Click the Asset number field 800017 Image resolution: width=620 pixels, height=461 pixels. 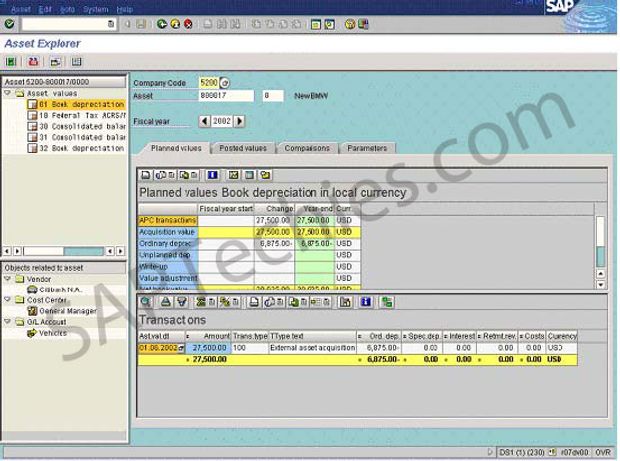point(226,96)
